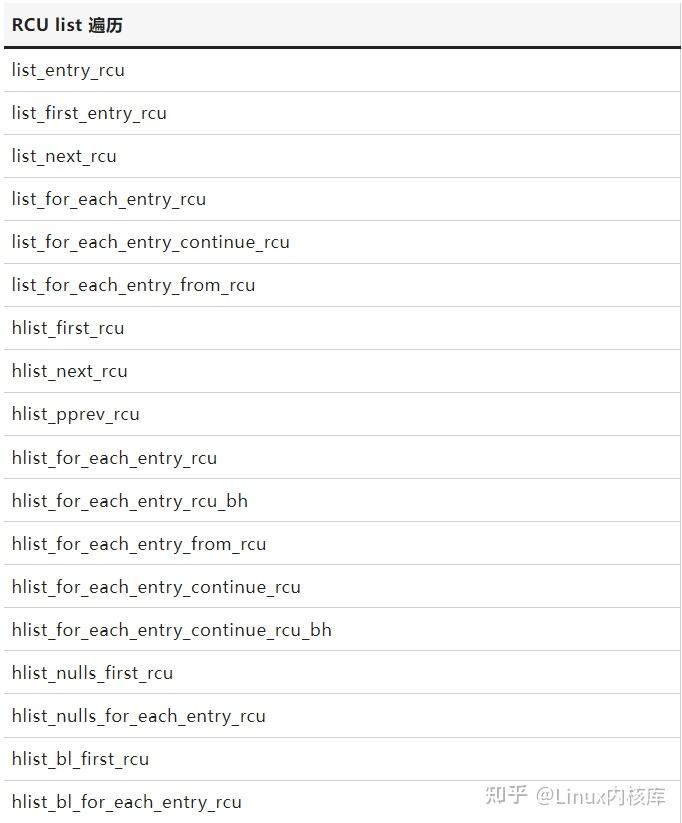
Task: Click hlist_nulls_for_each_entry_rcu entry
Action: pos(139,716)
